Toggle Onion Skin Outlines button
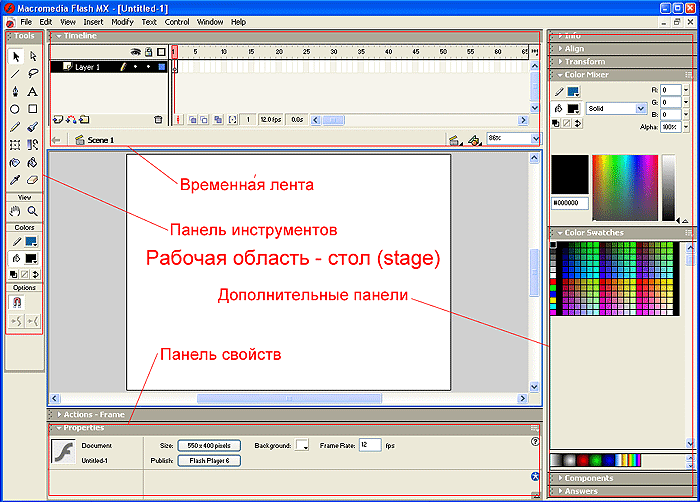Viewport: 700px width, 502px height. [x=204, y=120]
